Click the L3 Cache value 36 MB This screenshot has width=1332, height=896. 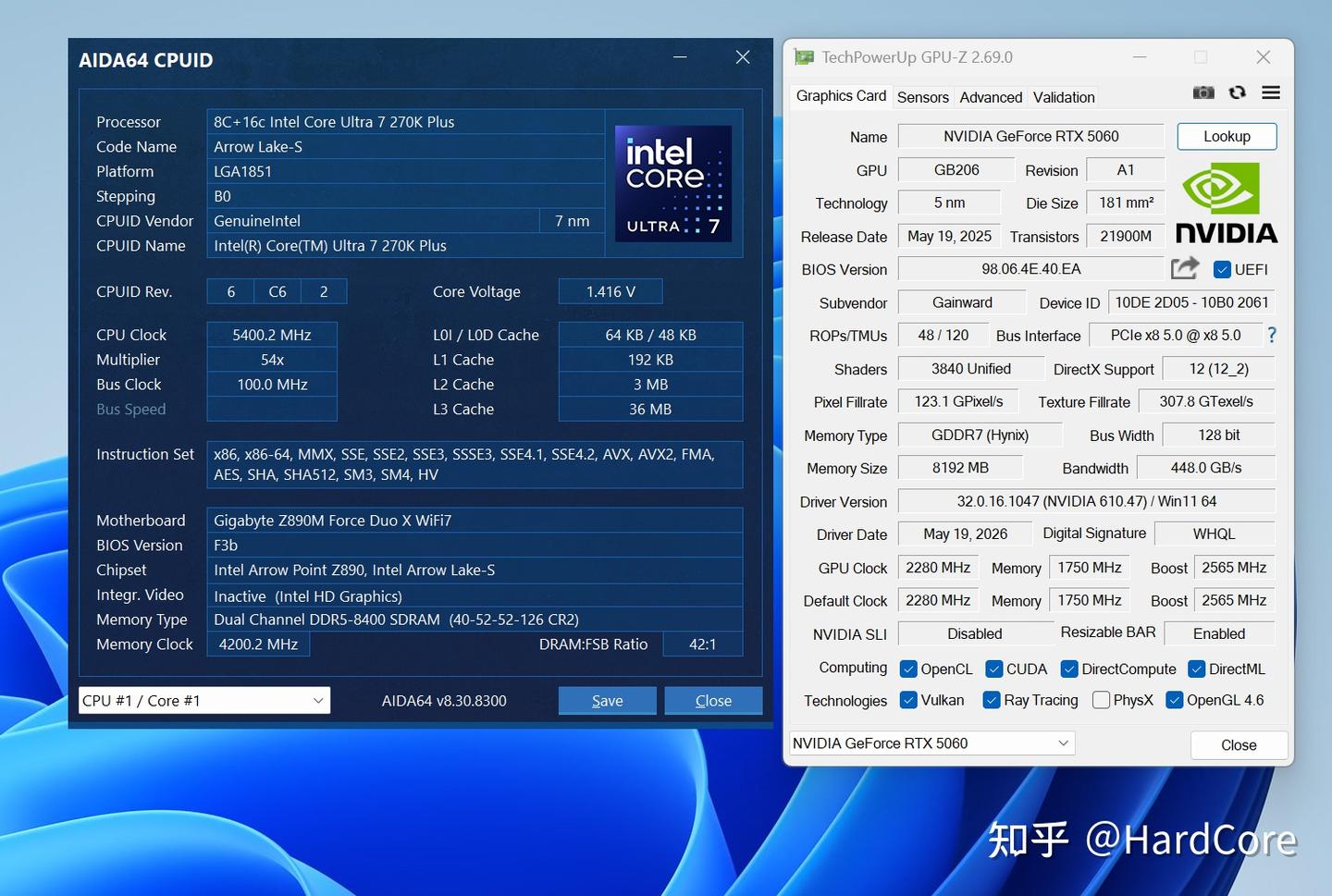tap(650, 409)
